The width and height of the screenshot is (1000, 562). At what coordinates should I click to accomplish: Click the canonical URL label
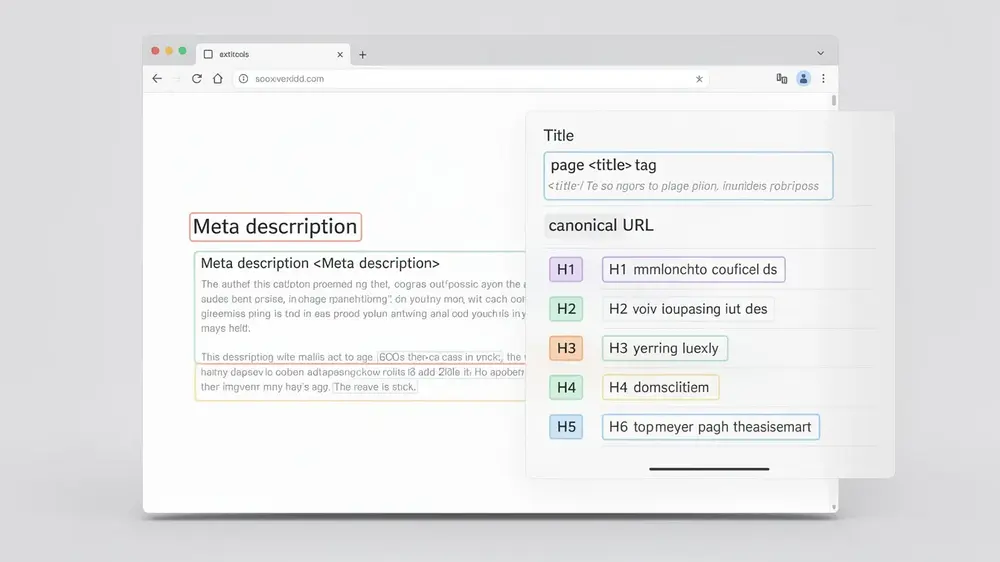601,225
